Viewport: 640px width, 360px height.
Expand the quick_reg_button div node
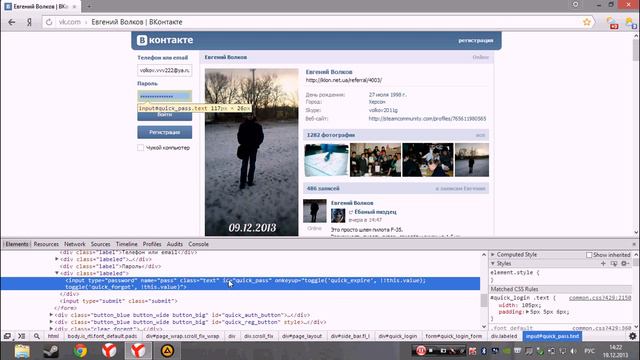click(x=51, y=322)
